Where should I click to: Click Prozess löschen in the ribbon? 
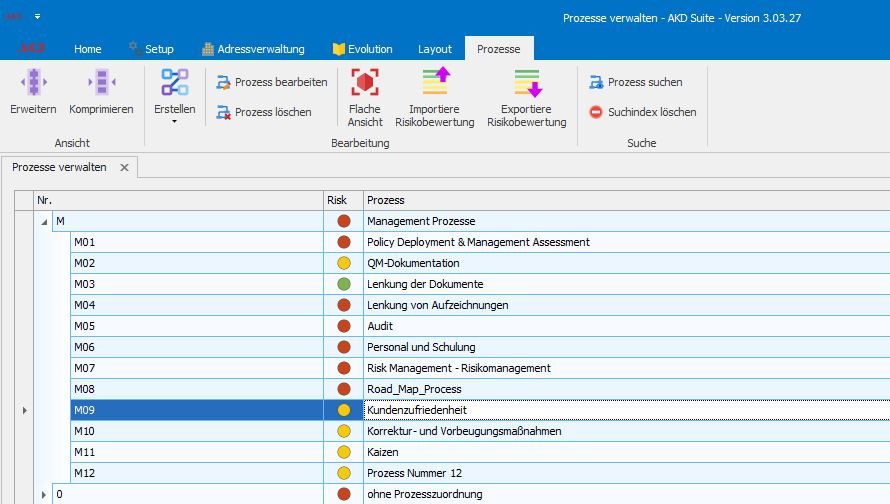point(264,112)
